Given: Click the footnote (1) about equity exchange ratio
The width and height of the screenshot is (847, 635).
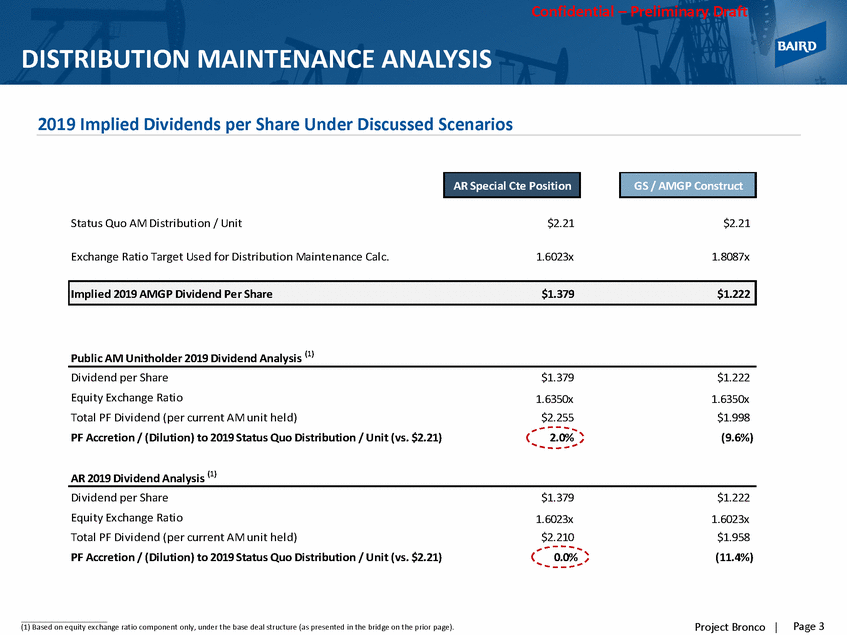Looking at the screenshot, I should 238,627.
